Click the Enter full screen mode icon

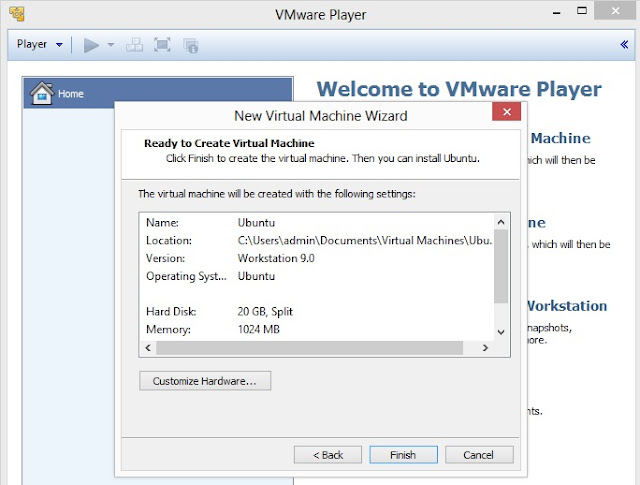(162, 45)
